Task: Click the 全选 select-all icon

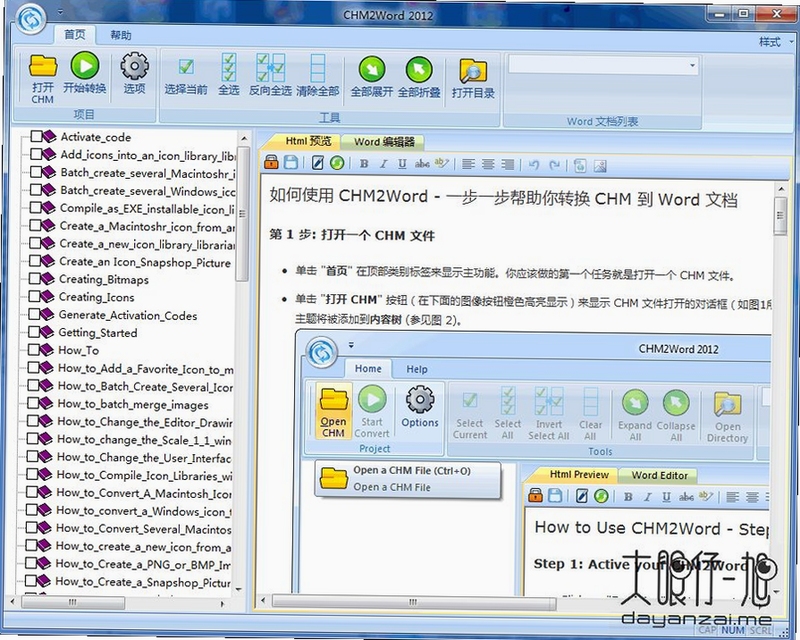Action: pos(229,67)
